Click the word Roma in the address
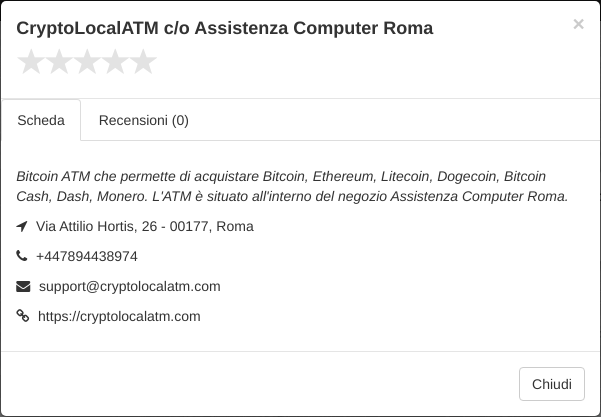The height and width of the screenshot is (417, 601). click(x=235, y=227)
